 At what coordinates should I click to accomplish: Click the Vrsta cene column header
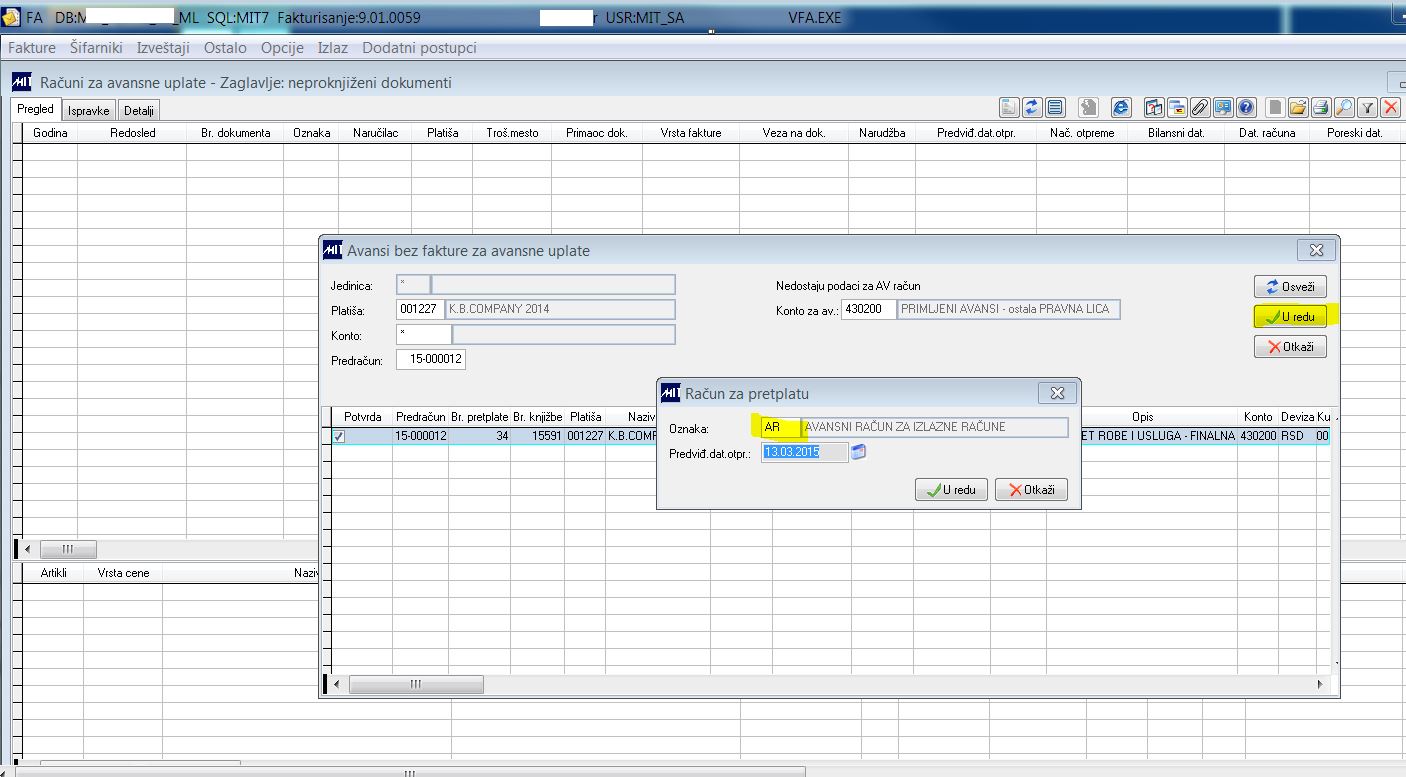(x=123, y=573)
